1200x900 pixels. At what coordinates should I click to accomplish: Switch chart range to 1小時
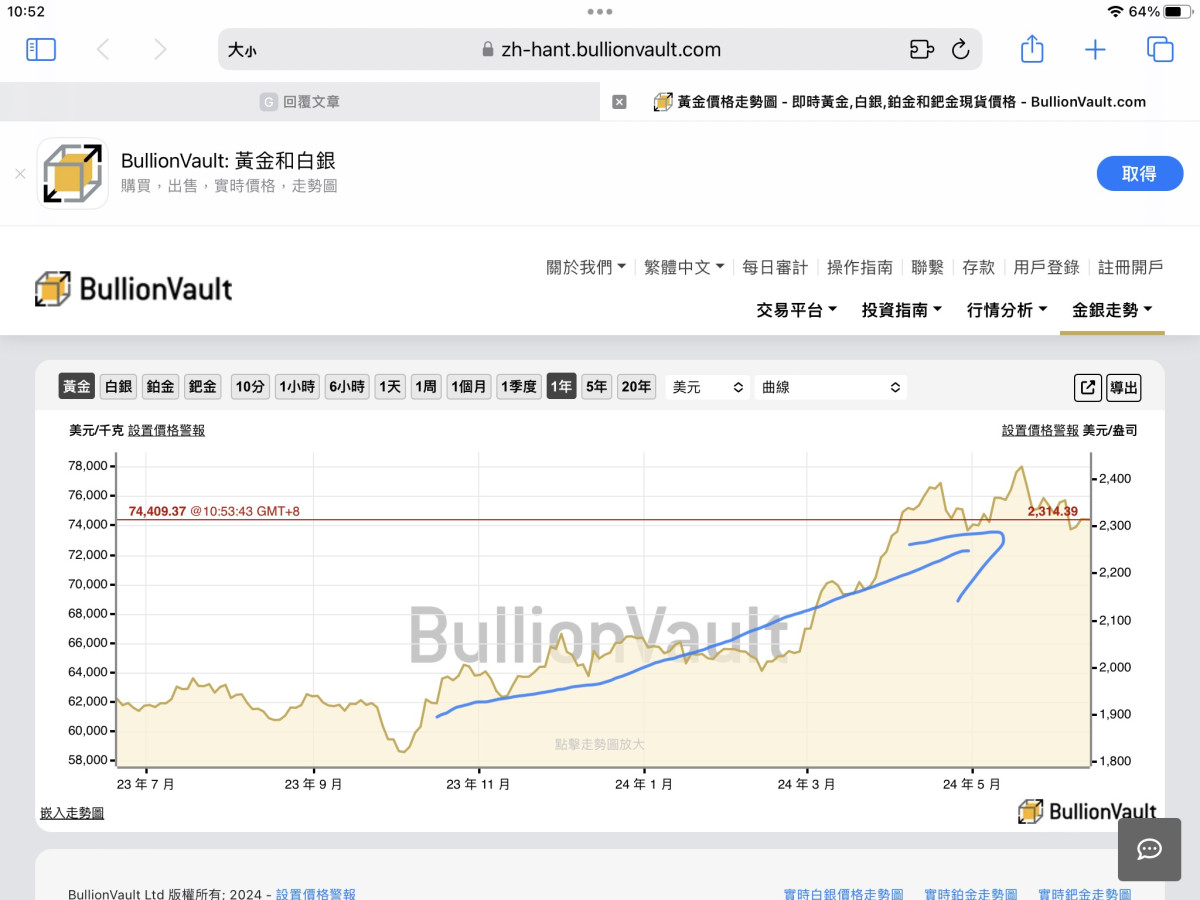point(297,387)
